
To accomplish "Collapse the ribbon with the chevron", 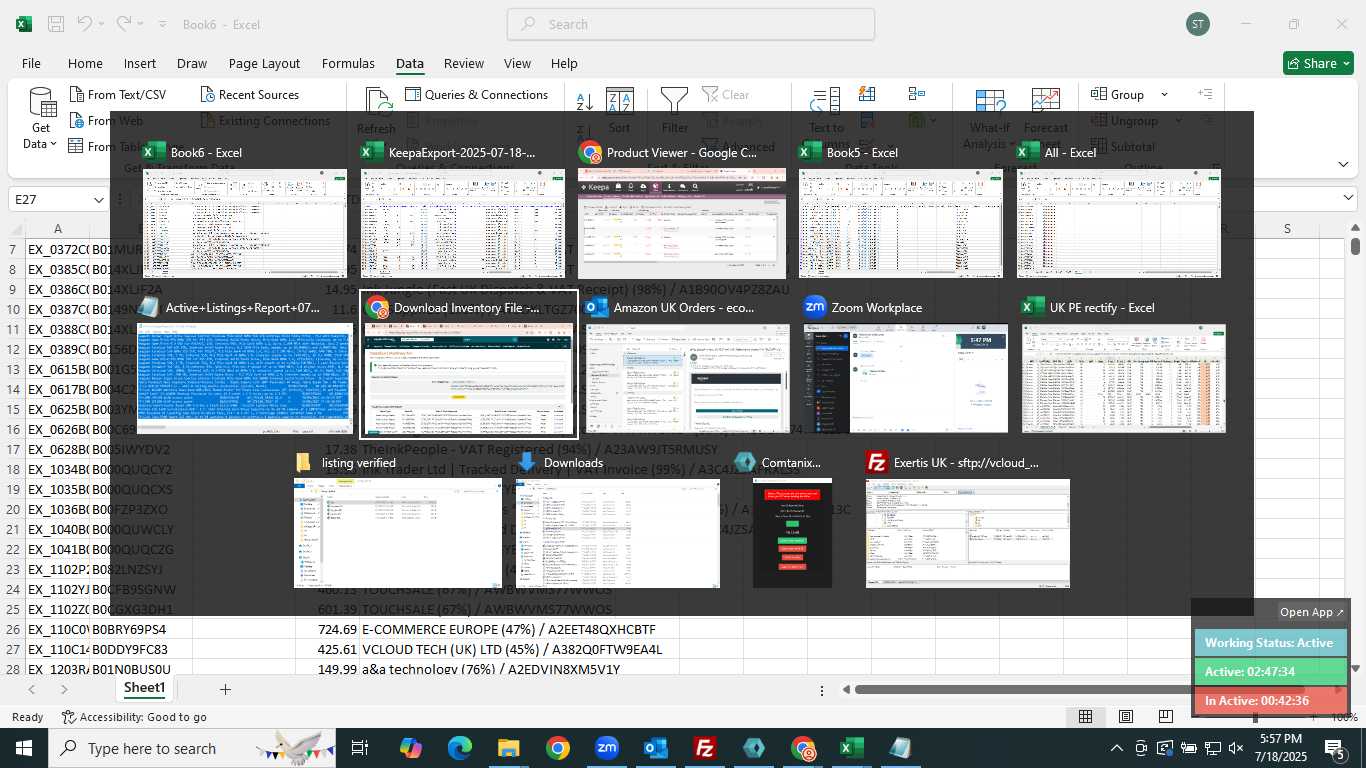I will 1343,164.
